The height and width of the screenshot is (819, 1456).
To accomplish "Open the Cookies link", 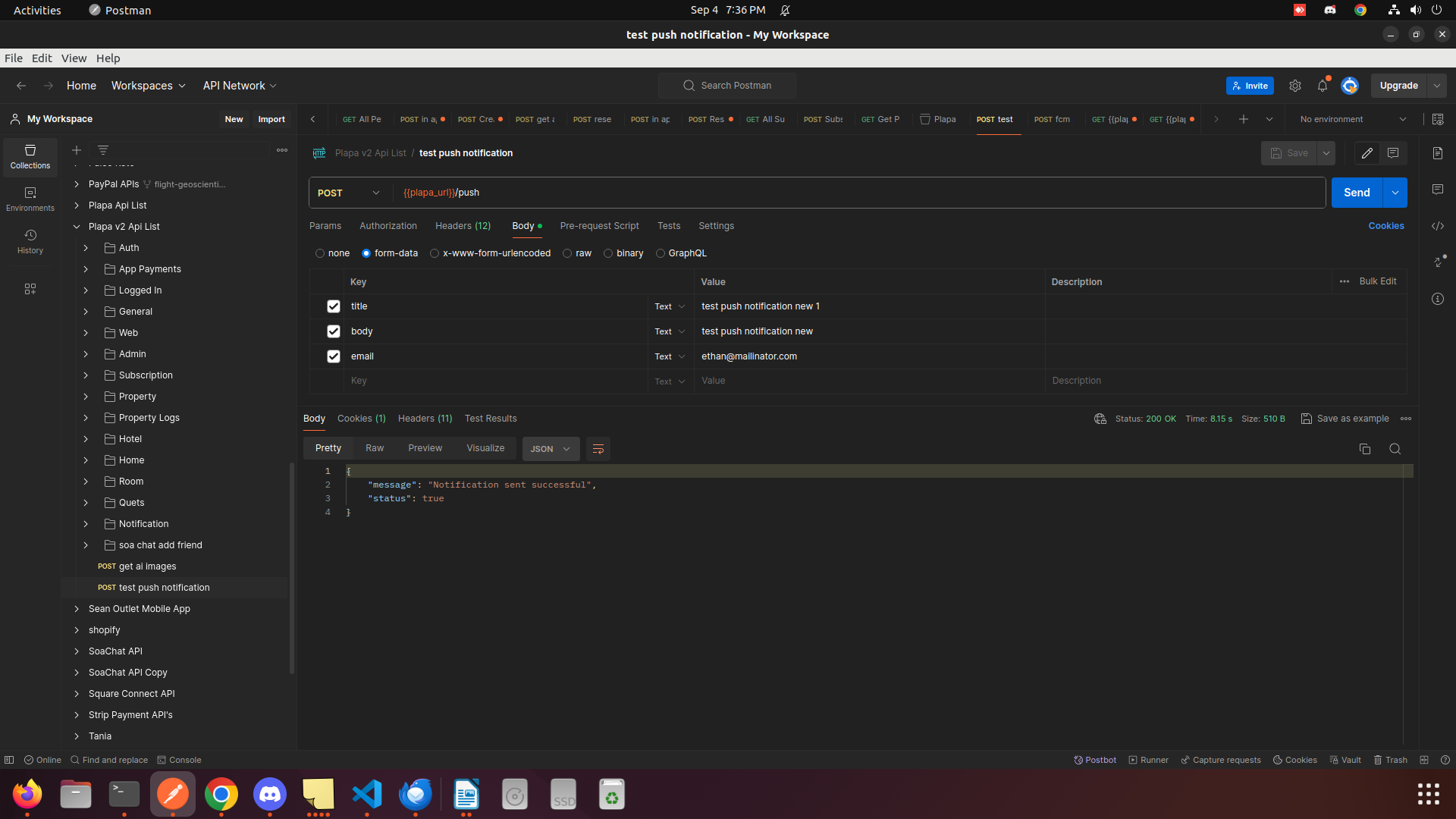I will click(x=1386, y=226).
